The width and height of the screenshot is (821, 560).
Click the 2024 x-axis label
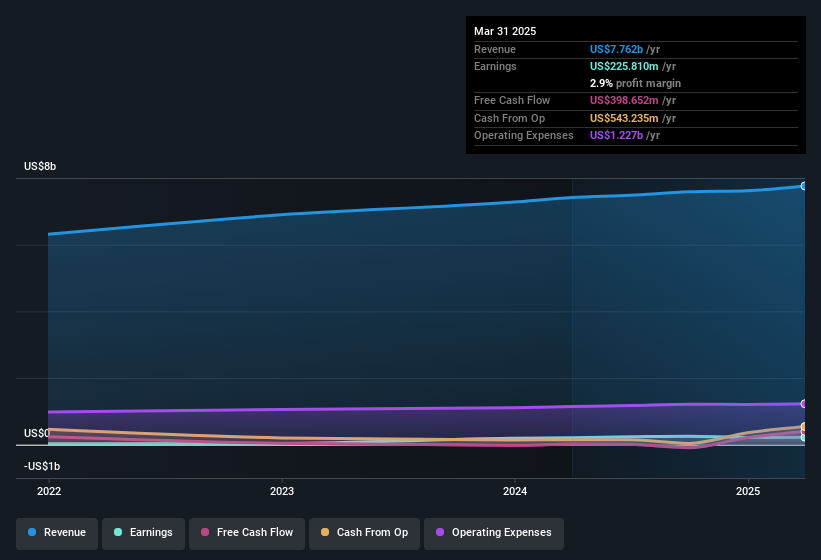click(515, 491)
